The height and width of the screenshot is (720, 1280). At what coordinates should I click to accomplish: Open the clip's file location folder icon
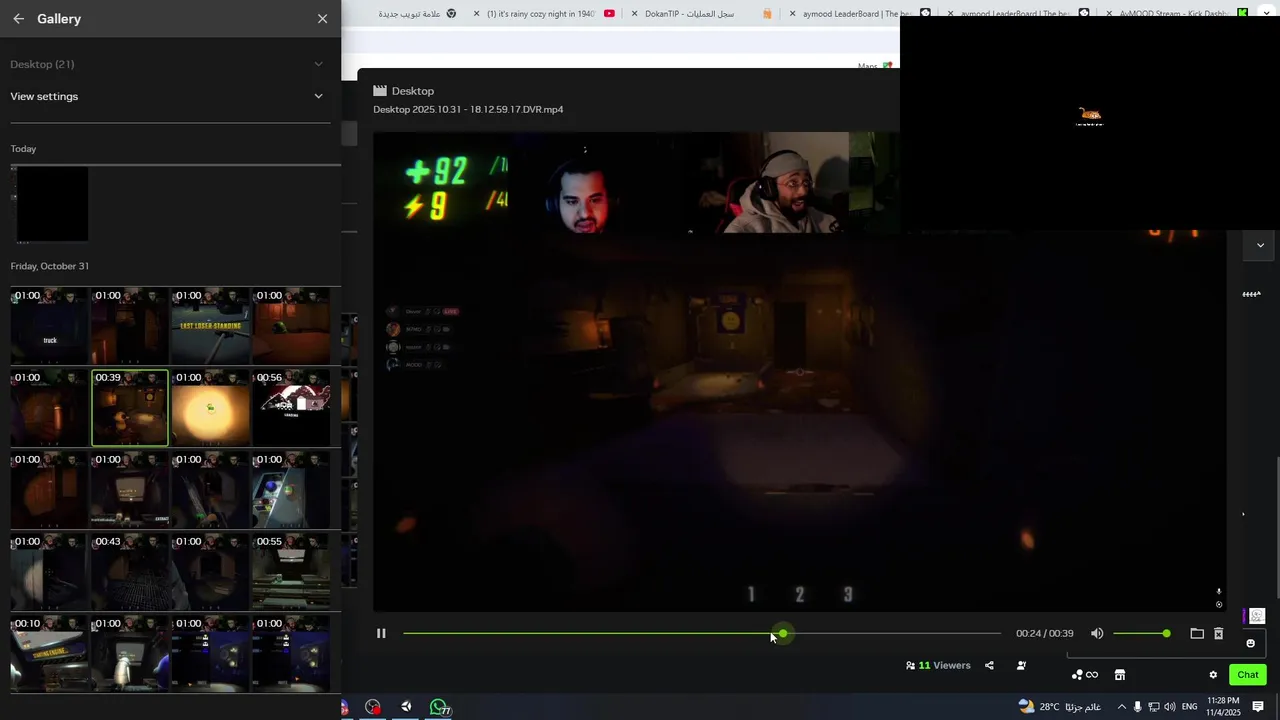(x=1197, y=633)
